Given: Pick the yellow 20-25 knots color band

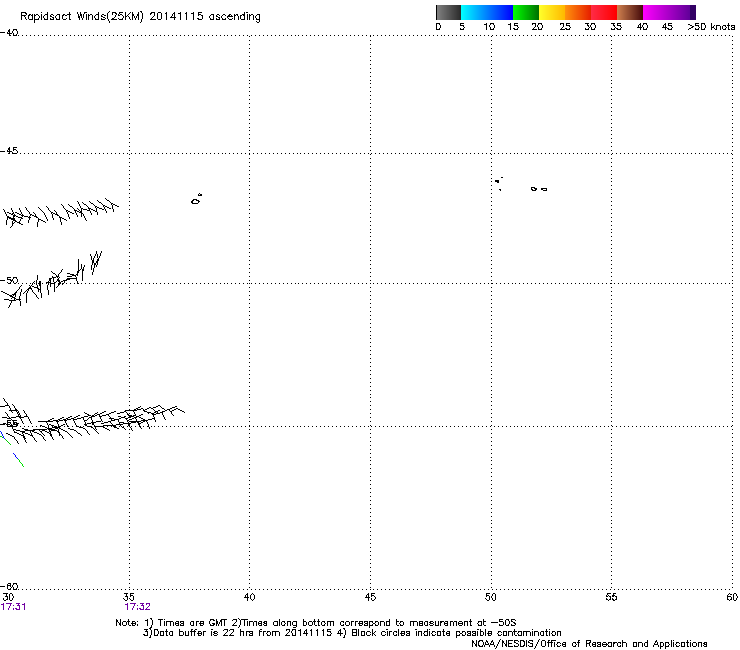Looking at the screenshot, I should (552, 12).
